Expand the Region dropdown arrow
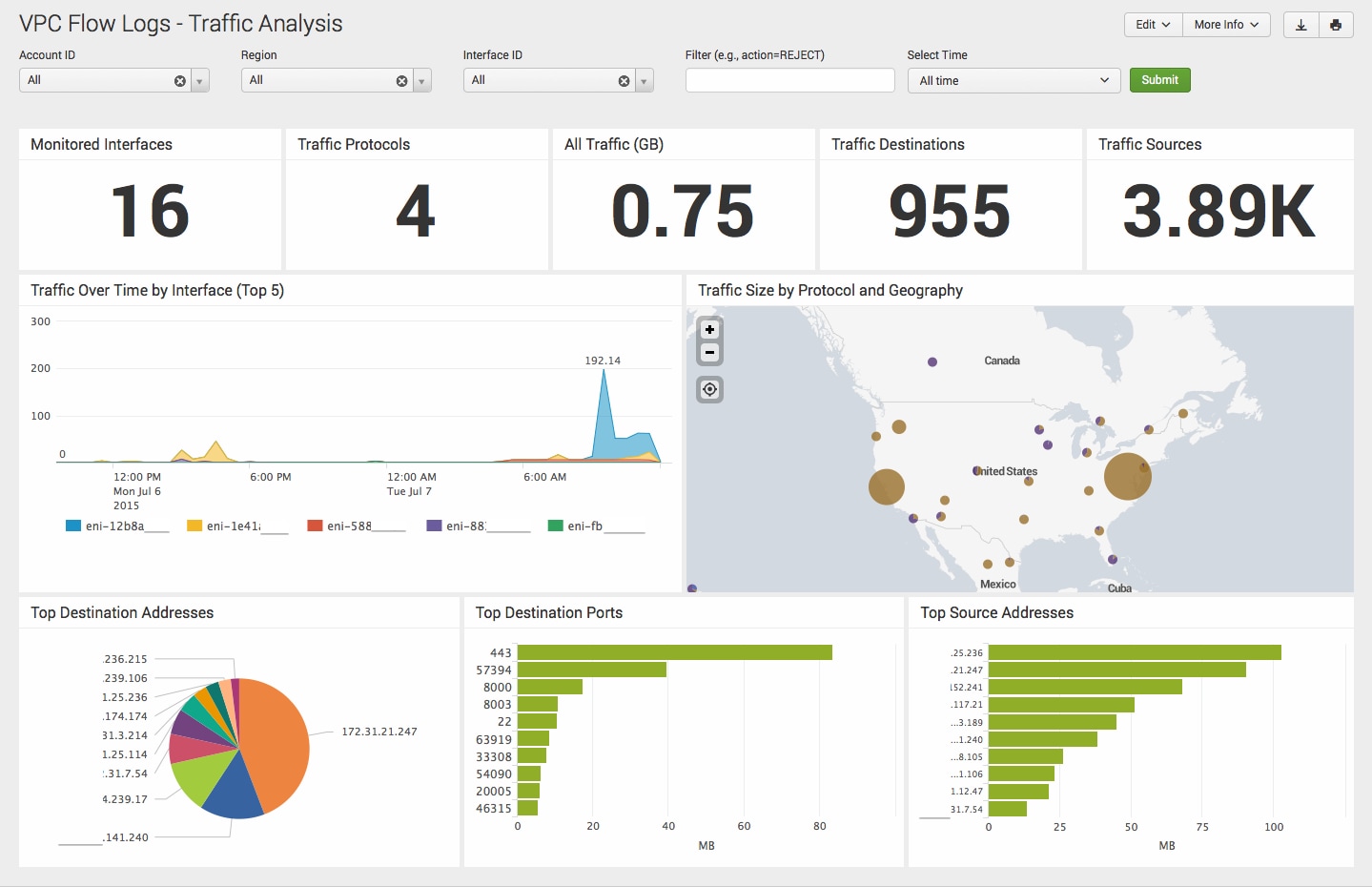The image size is (1372, 887). pyautogui.click(x=422, y=81)
